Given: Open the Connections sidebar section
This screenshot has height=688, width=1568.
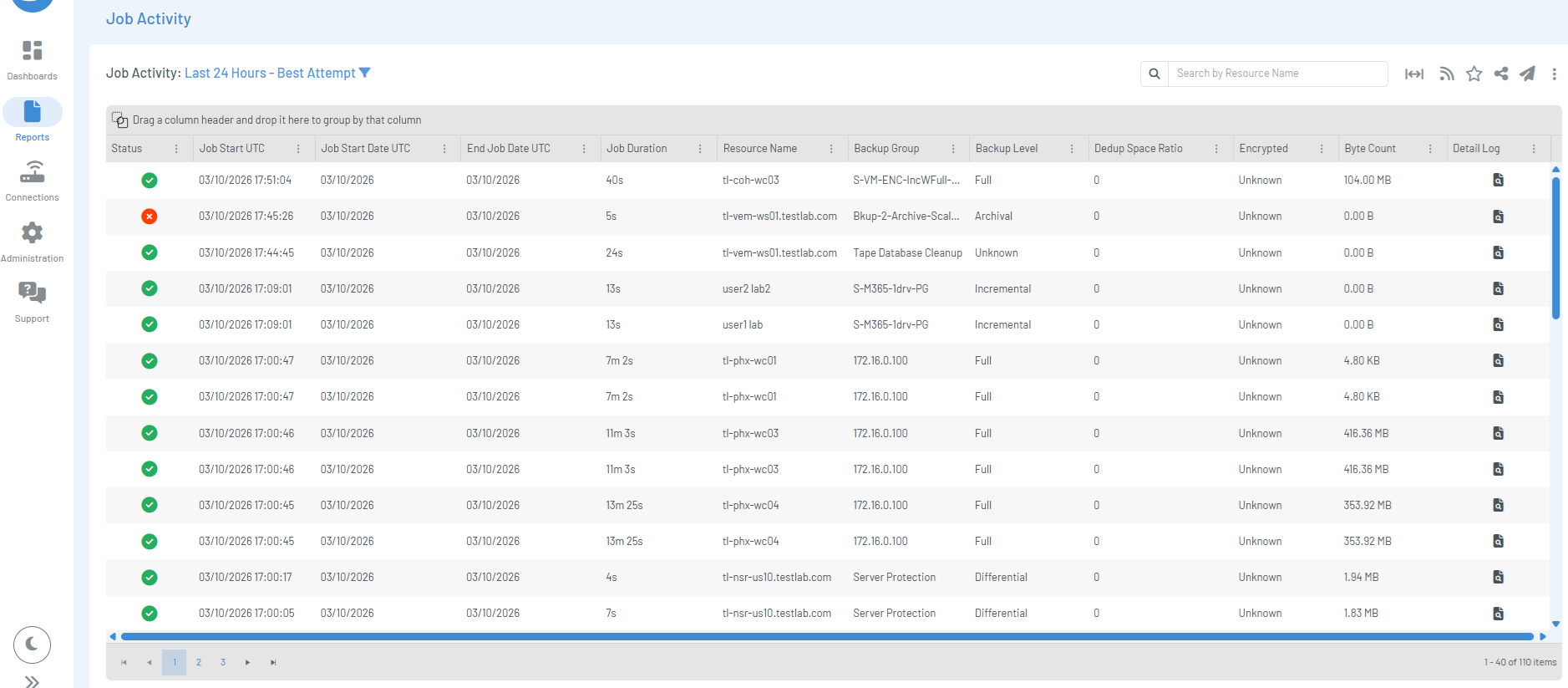Looking at the screenshot, I should click(x=32, y=181).
